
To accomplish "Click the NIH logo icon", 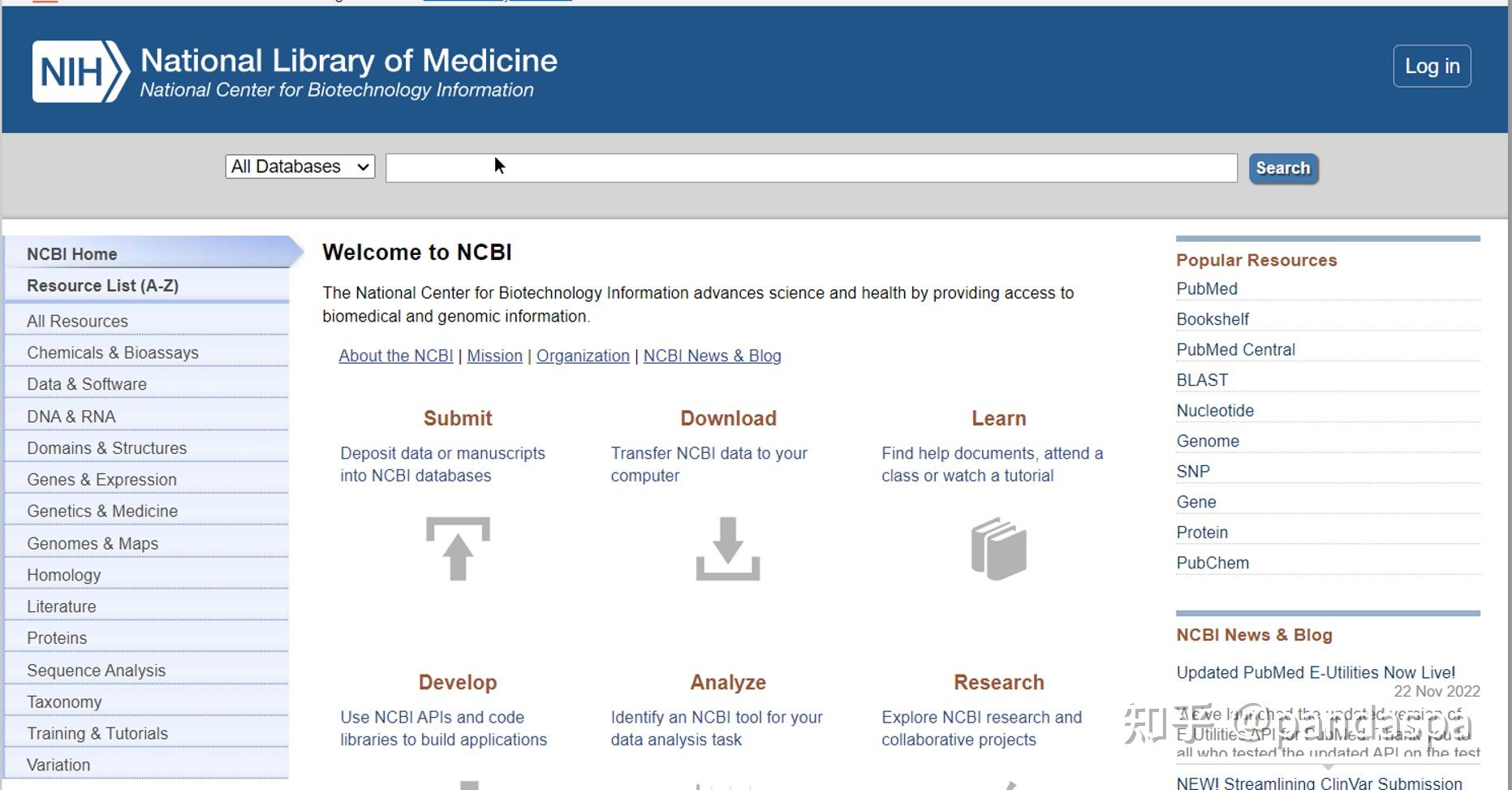I will tap(80, 71).
